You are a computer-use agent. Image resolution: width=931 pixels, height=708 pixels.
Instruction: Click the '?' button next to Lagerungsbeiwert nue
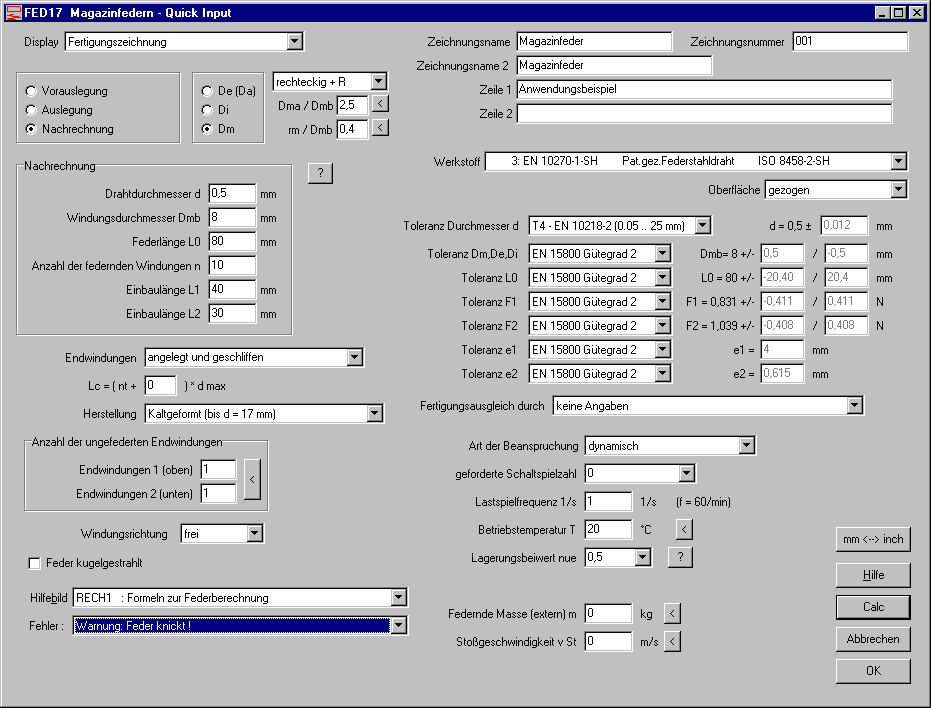click(680, 557)
